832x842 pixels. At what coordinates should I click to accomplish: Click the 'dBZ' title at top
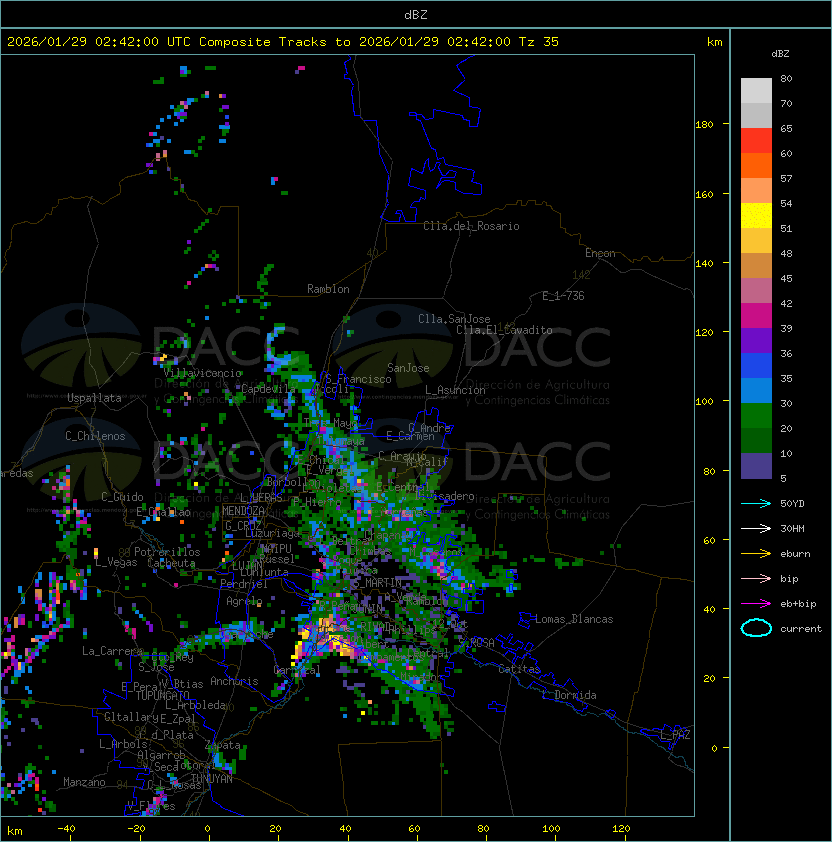point(416,15)
